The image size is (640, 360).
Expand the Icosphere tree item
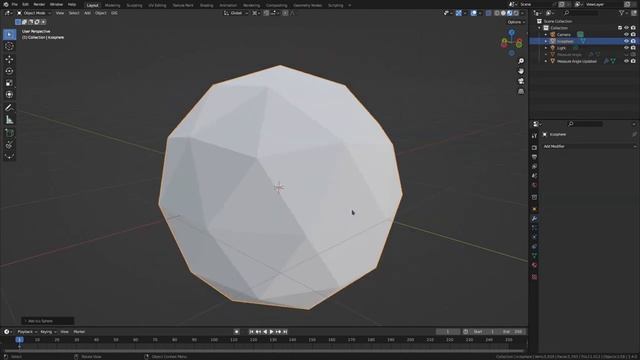tap(546, 41)
